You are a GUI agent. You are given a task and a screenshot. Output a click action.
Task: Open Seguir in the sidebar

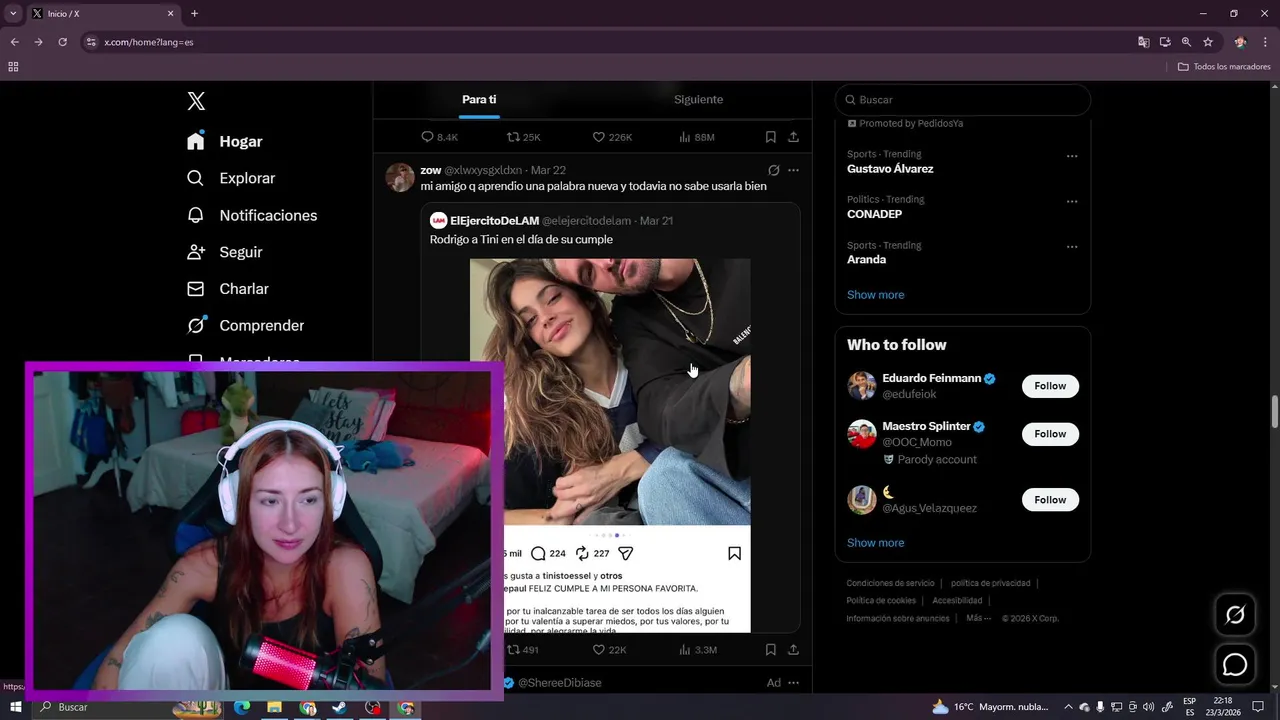(x=225, y=252)
